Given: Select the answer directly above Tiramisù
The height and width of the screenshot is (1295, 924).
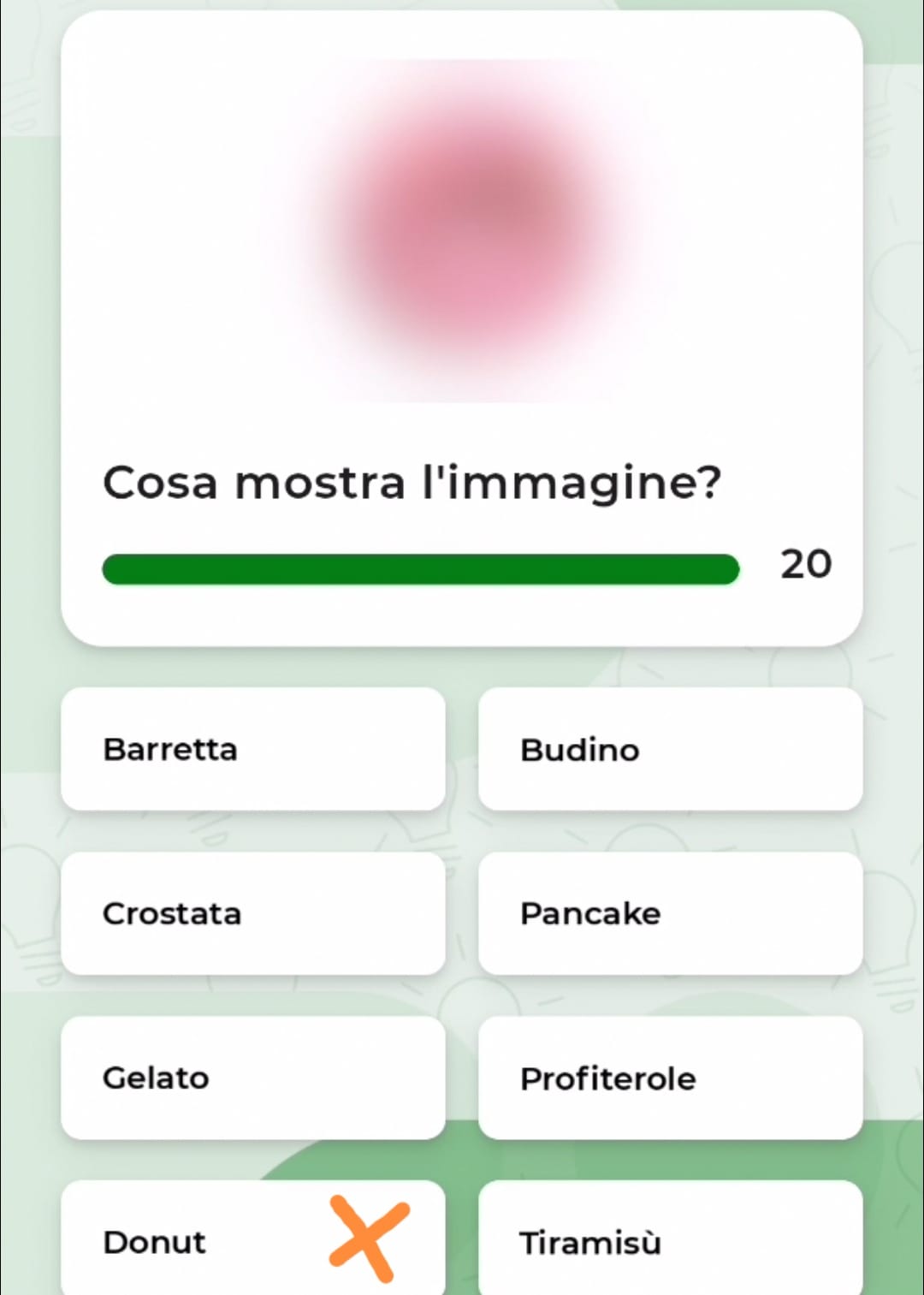Looking at the screenshot, I should [670, 1078].
